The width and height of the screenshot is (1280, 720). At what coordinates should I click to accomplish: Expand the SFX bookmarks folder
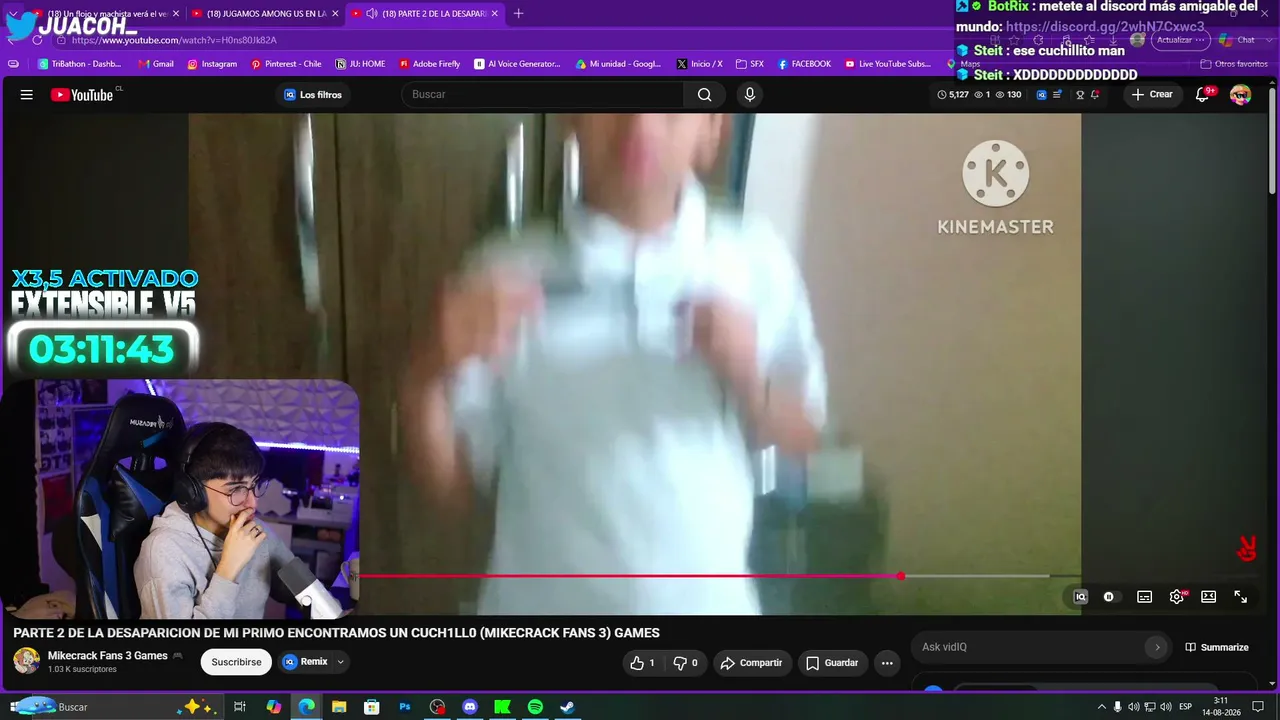(749, 64)
